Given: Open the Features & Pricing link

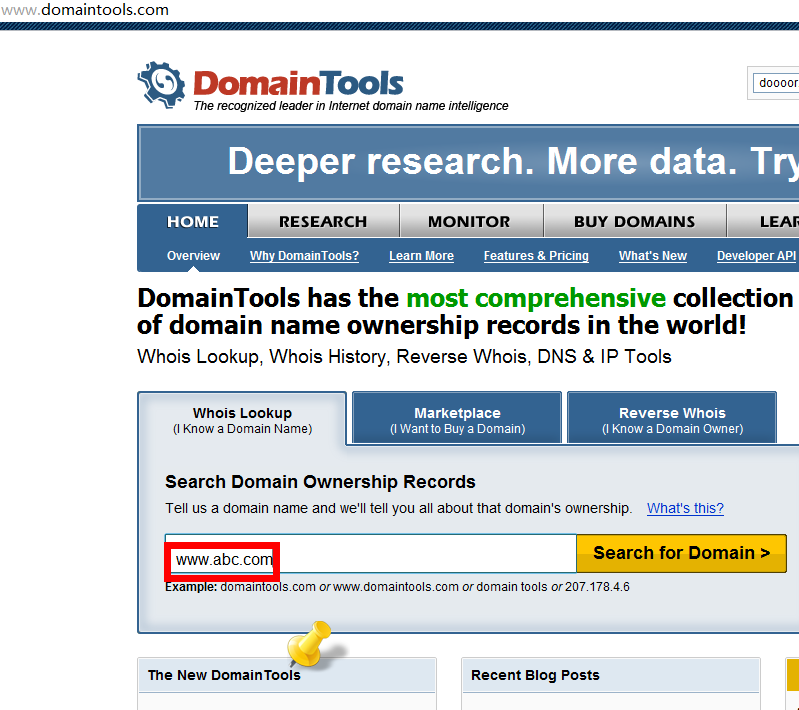Looking at the screenshot, I should click(536, 256).
